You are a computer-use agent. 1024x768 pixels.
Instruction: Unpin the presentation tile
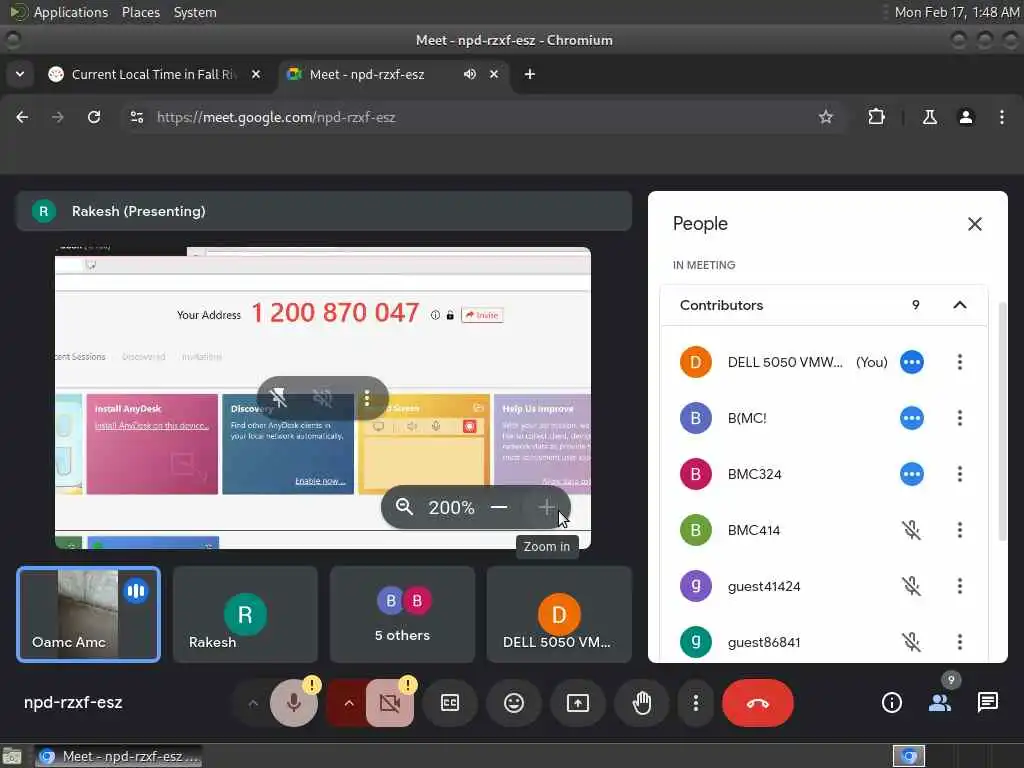(x=278, y=397)
